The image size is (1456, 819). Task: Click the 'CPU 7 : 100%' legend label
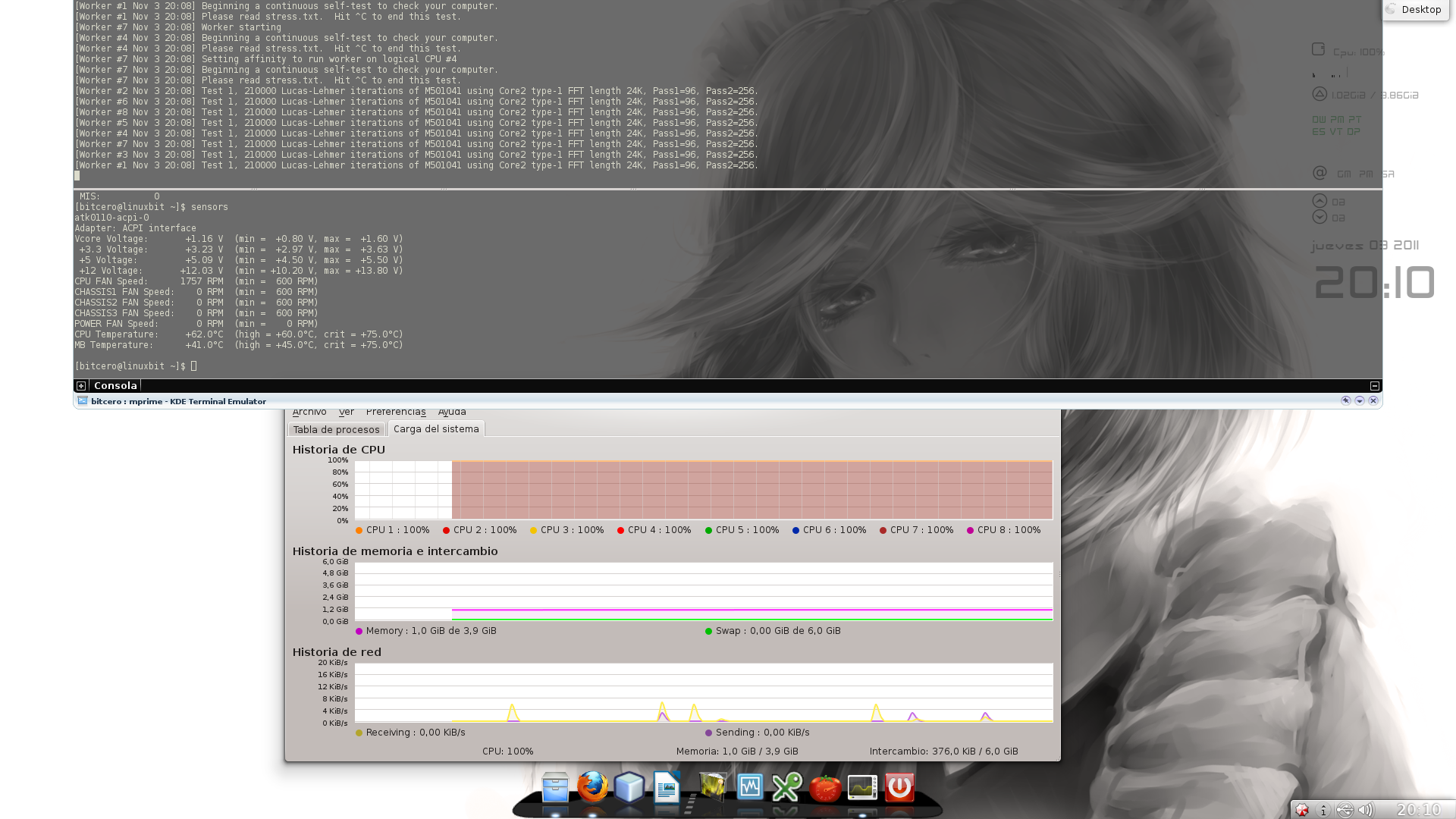point(921,530)
